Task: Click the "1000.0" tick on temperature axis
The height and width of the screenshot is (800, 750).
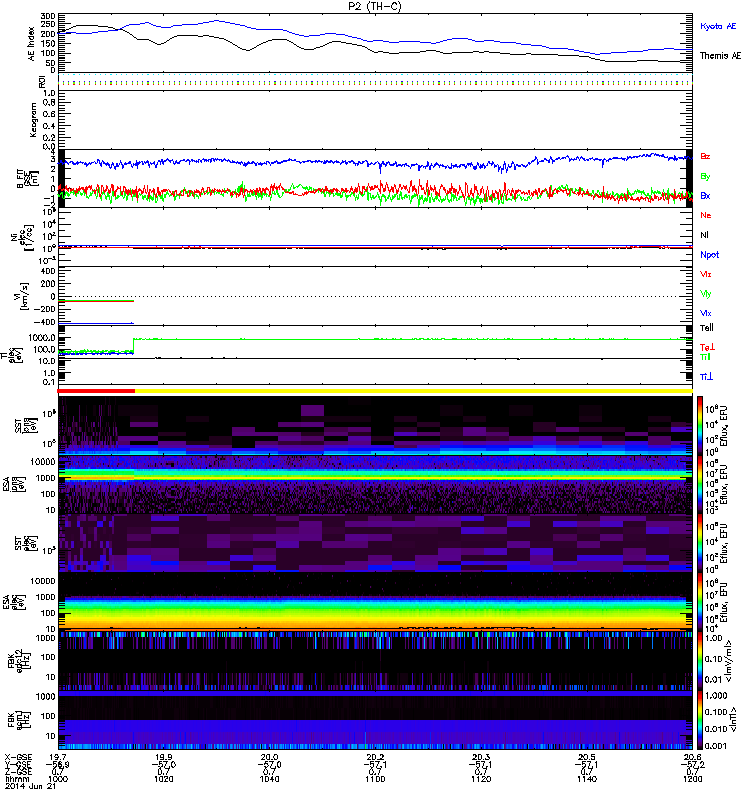Action: 42,338
